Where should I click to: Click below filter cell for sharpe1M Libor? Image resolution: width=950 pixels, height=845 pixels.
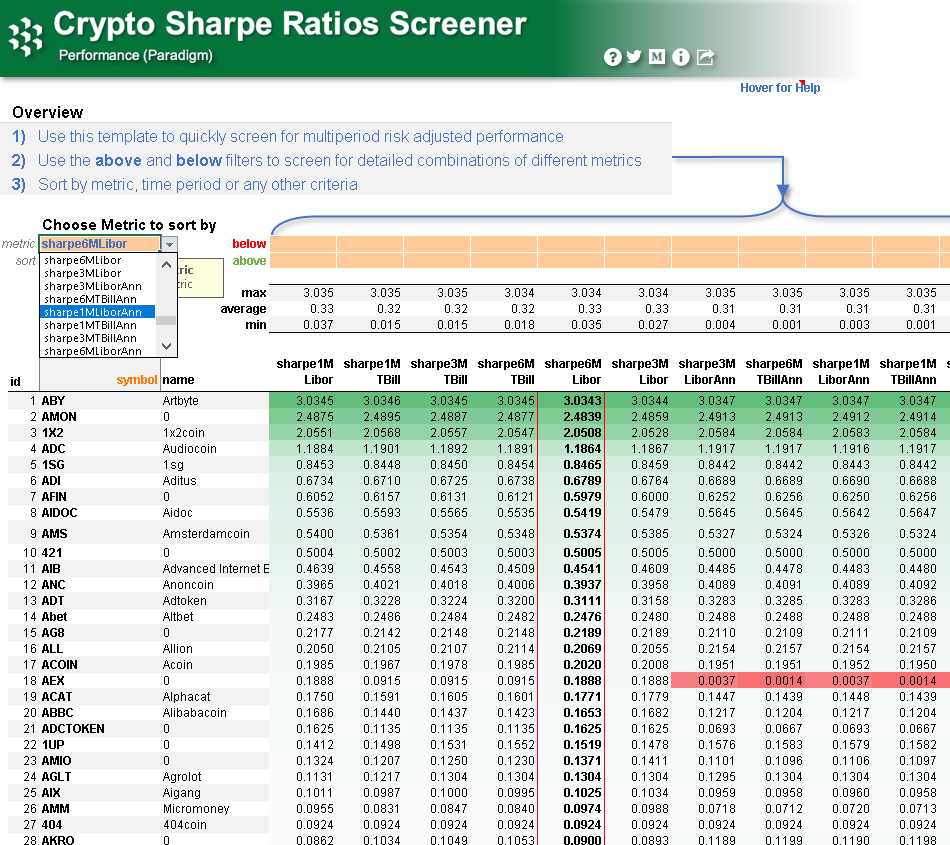point(304,244)
